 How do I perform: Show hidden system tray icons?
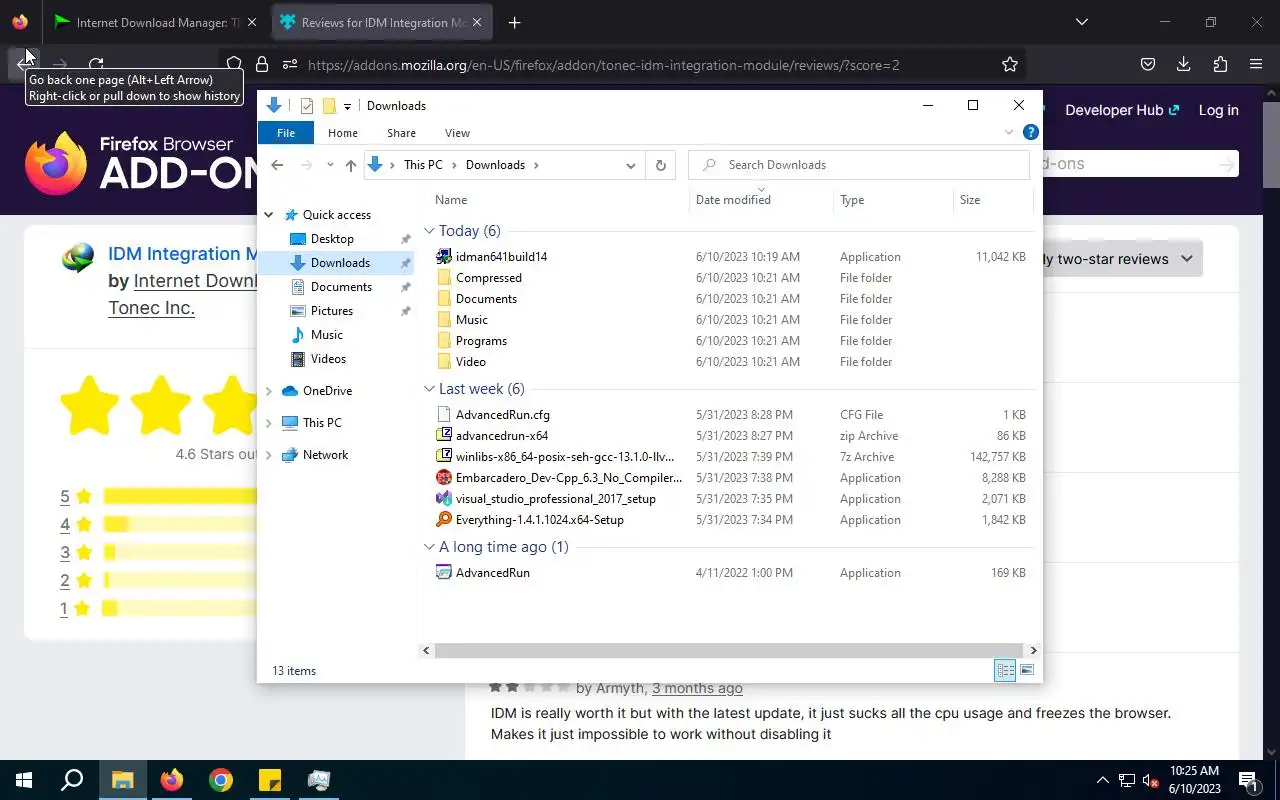click(1103, 780)
